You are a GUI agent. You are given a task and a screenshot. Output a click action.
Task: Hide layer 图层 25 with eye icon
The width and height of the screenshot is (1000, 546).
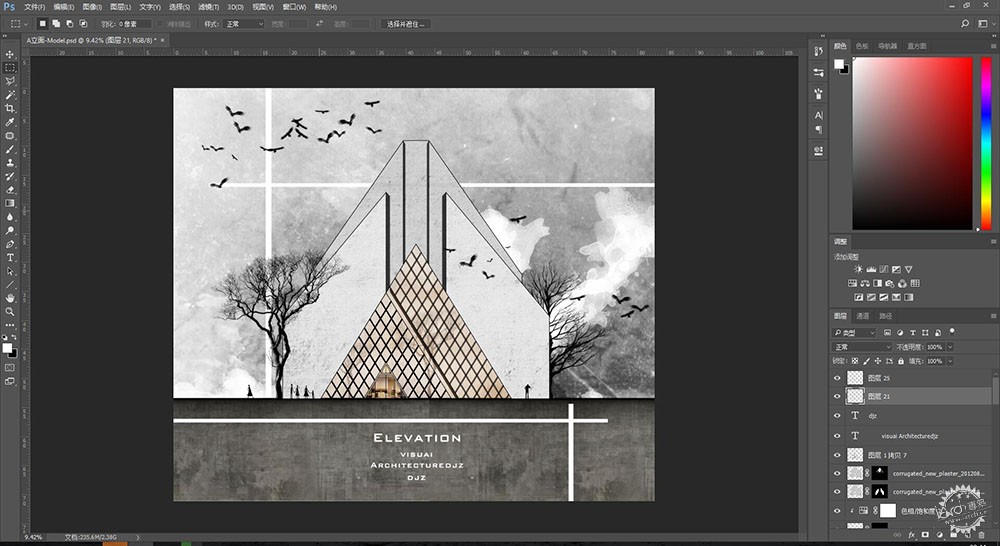(837, 378)
